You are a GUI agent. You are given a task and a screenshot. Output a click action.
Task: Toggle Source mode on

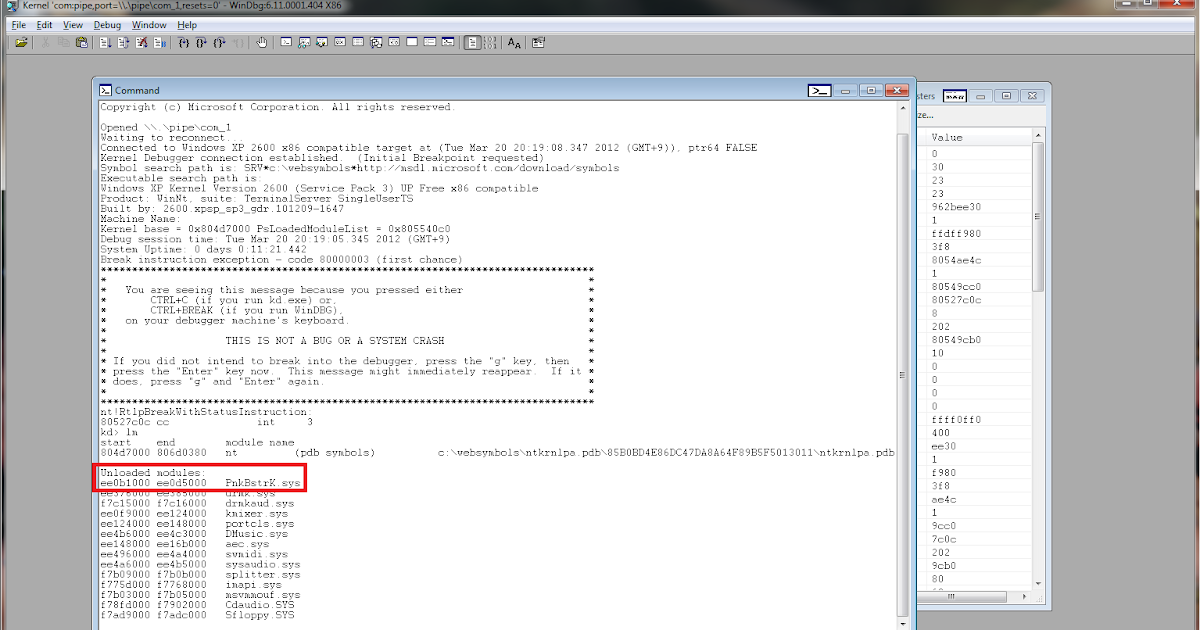[x=471, y=42]
